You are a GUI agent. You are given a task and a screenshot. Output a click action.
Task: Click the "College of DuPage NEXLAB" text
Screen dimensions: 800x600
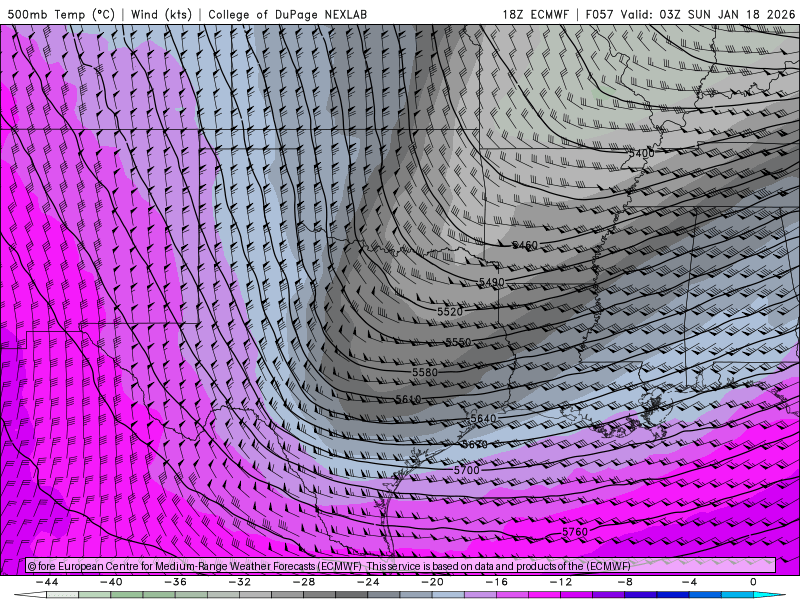coord(287,14)
